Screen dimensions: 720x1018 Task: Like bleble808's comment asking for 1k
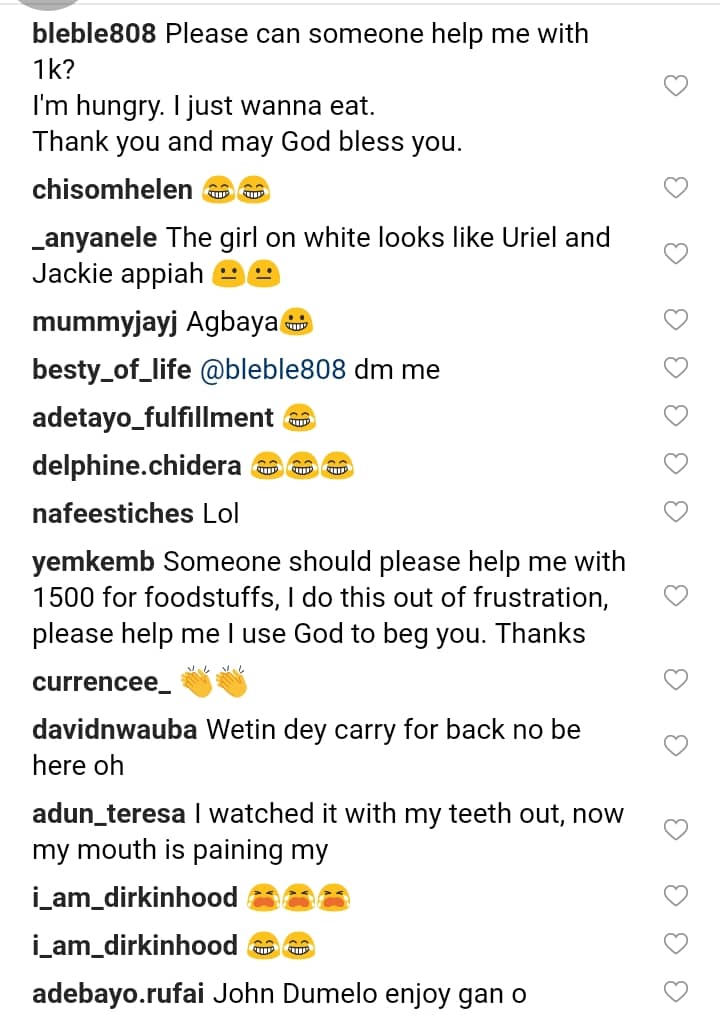[x=676, y=87]
